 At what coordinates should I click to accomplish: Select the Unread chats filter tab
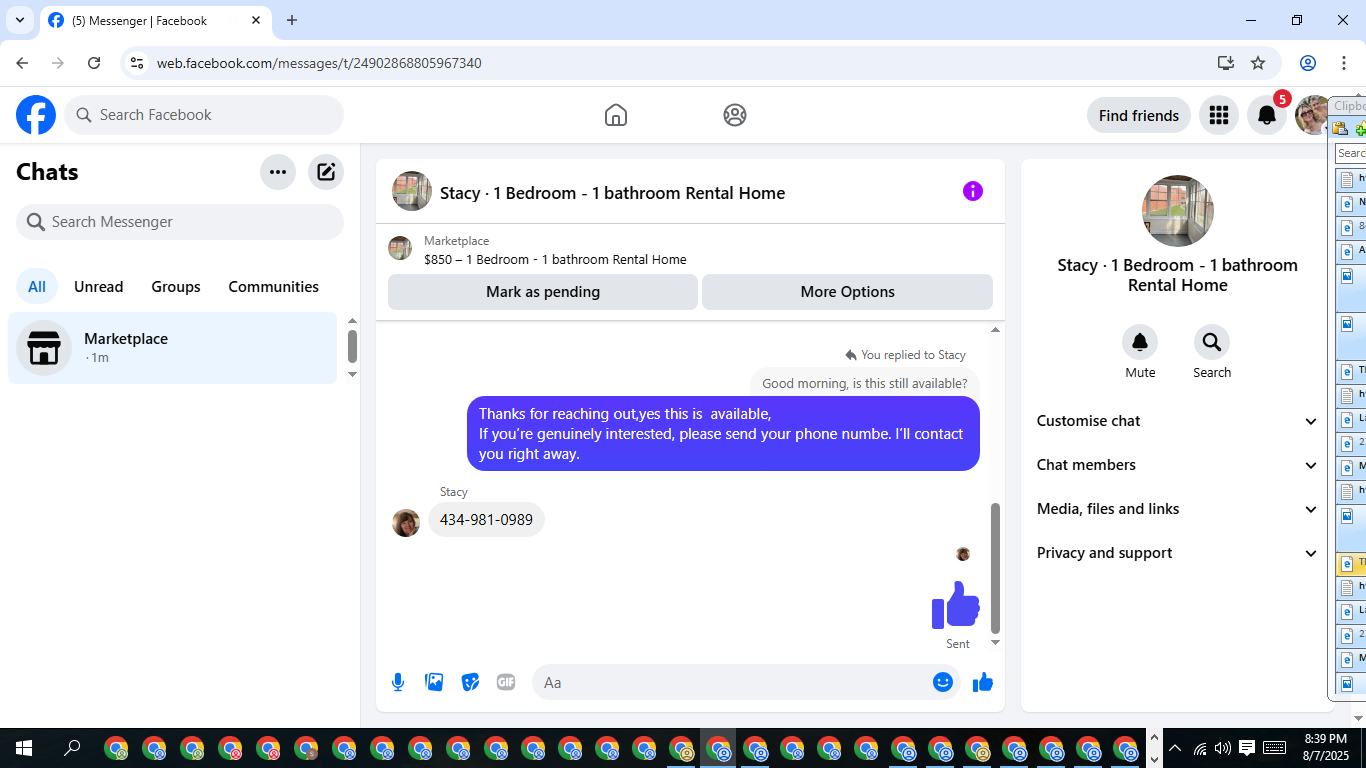(x=99, y=287)
